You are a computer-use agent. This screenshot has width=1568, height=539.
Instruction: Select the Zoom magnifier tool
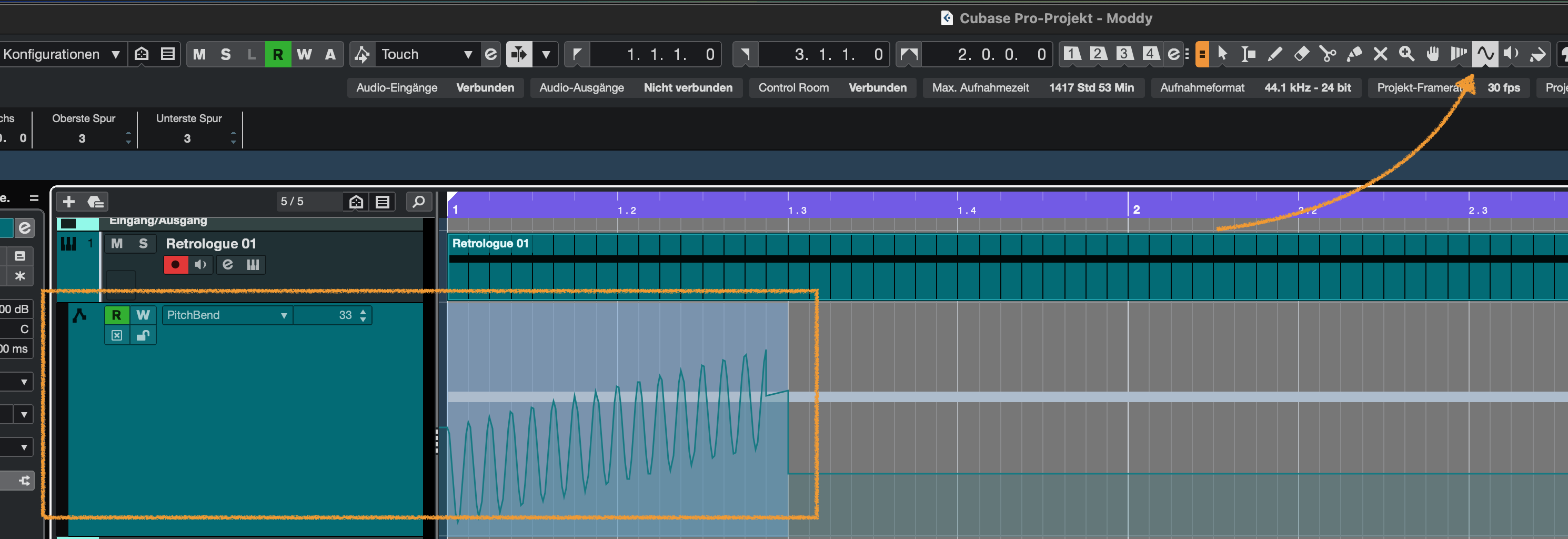[x=1406, y=54]
